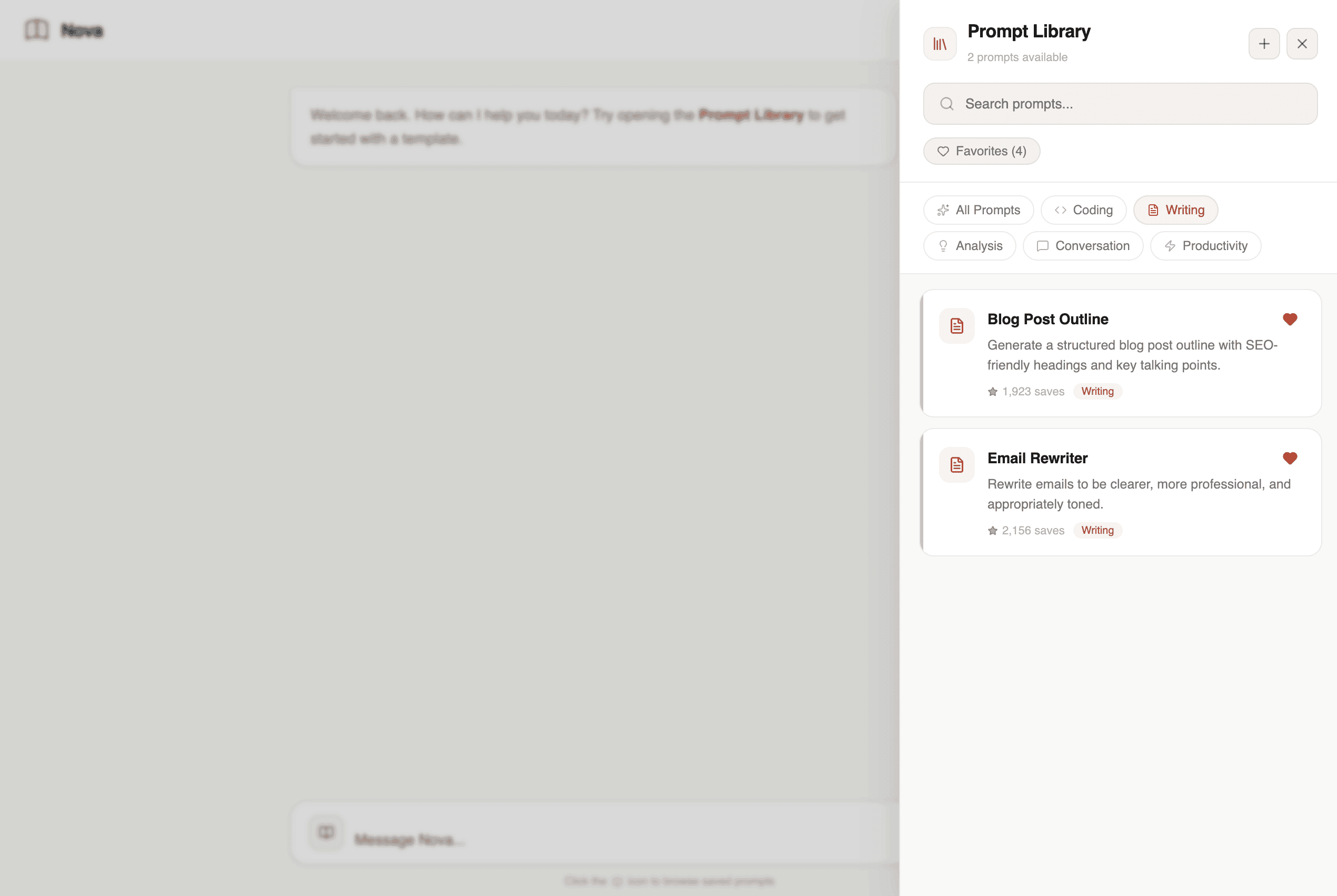Show Conversation category prompts
Viewport: 1337px width, 896px height.
click(1082, 246)
